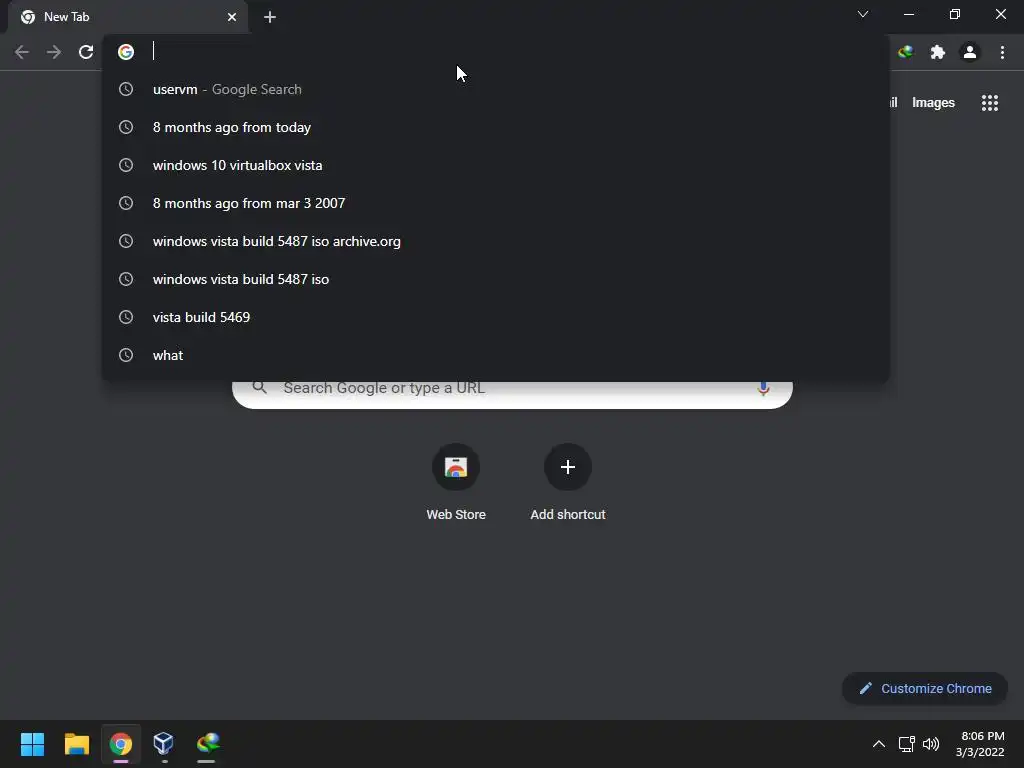Open File Explorer from the taskbar
This screenshot has height=768, width=1024.
[x=76, y=744]
